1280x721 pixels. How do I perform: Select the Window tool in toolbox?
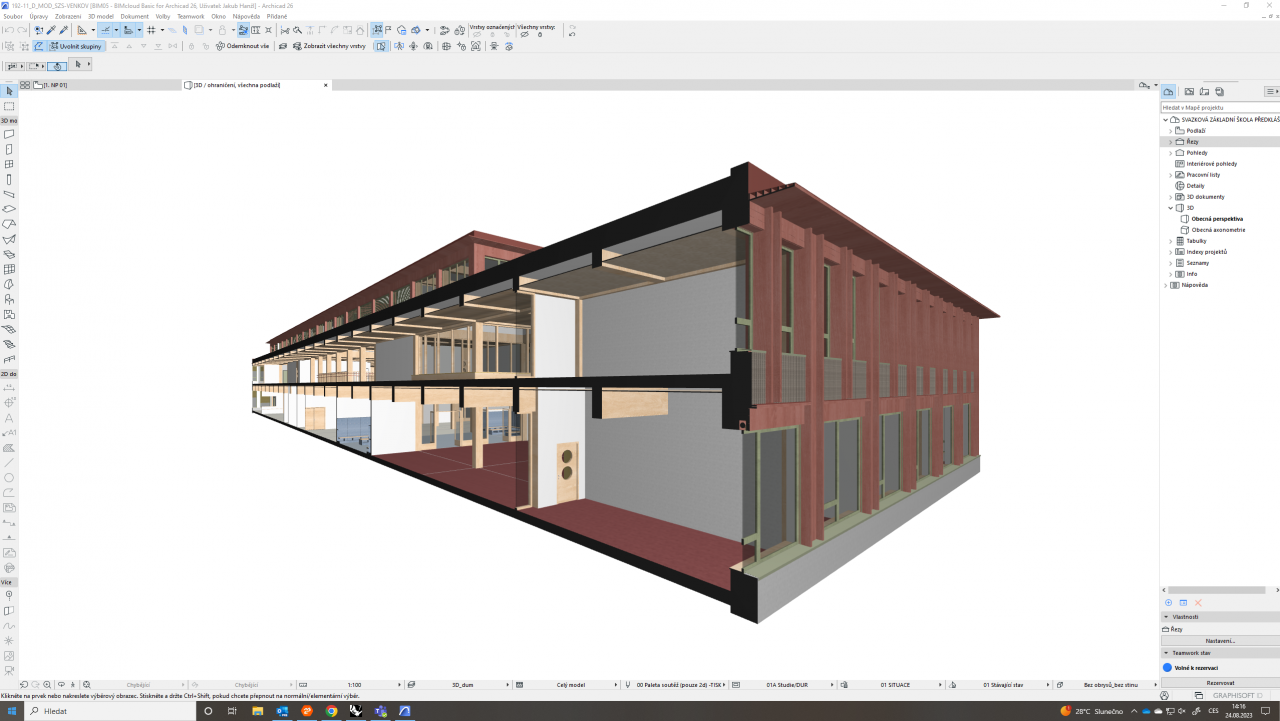(9, 164)
